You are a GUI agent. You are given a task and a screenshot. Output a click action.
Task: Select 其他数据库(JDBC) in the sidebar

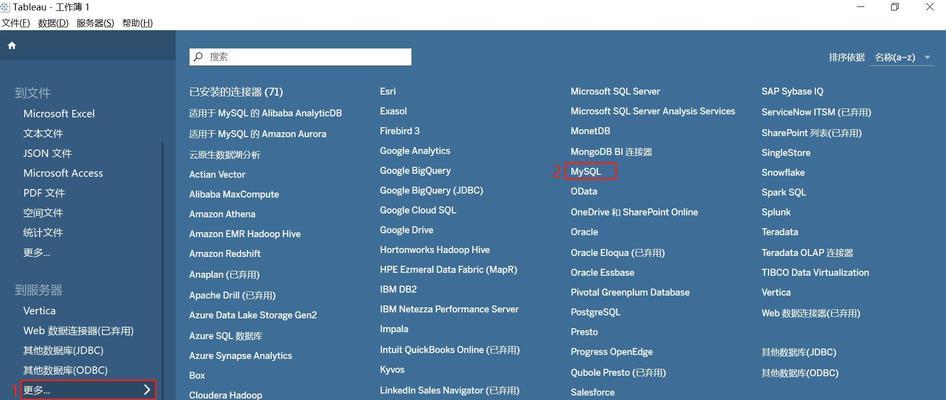pyautogui.click(x=63, y=351)
